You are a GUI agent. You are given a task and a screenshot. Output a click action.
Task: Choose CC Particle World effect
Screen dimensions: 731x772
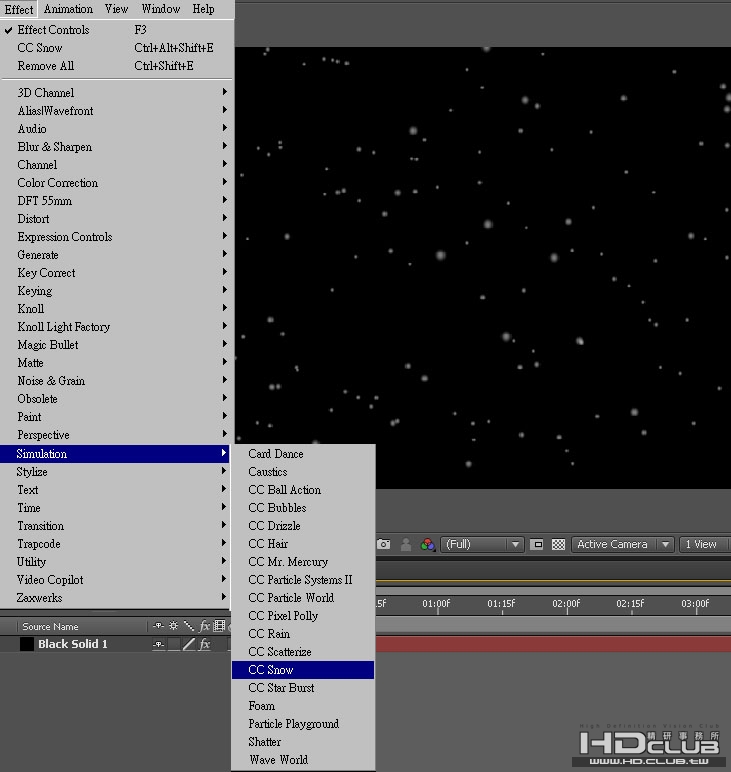point(303,598)
